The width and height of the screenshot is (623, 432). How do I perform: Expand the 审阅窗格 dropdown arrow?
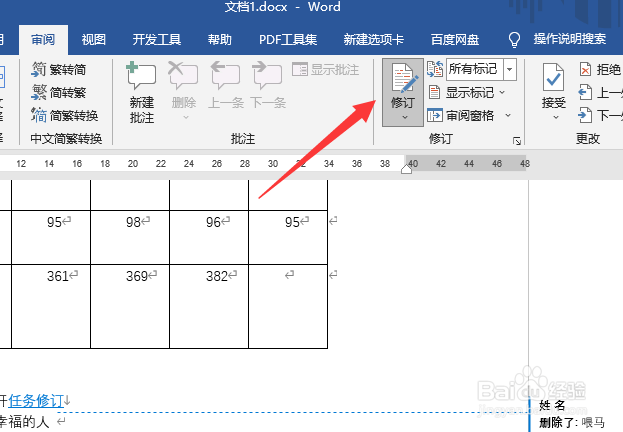coord(508,115)
